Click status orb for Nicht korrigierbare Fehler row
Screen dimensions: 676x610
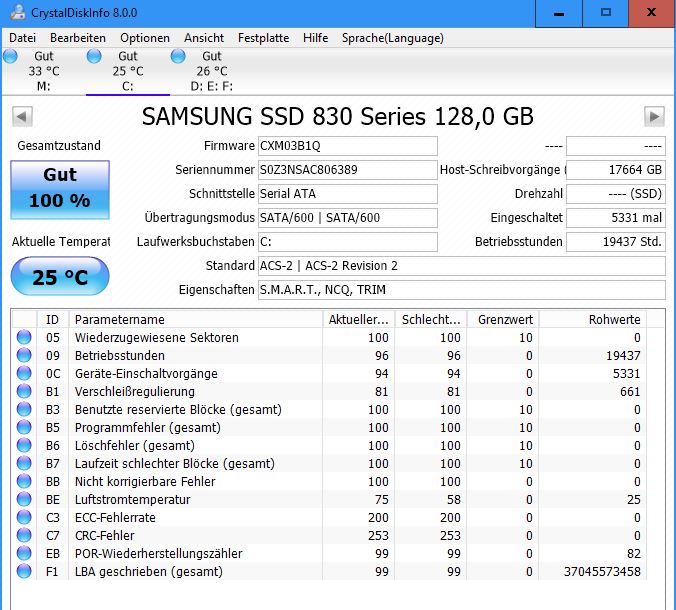[x=24, y=481]
